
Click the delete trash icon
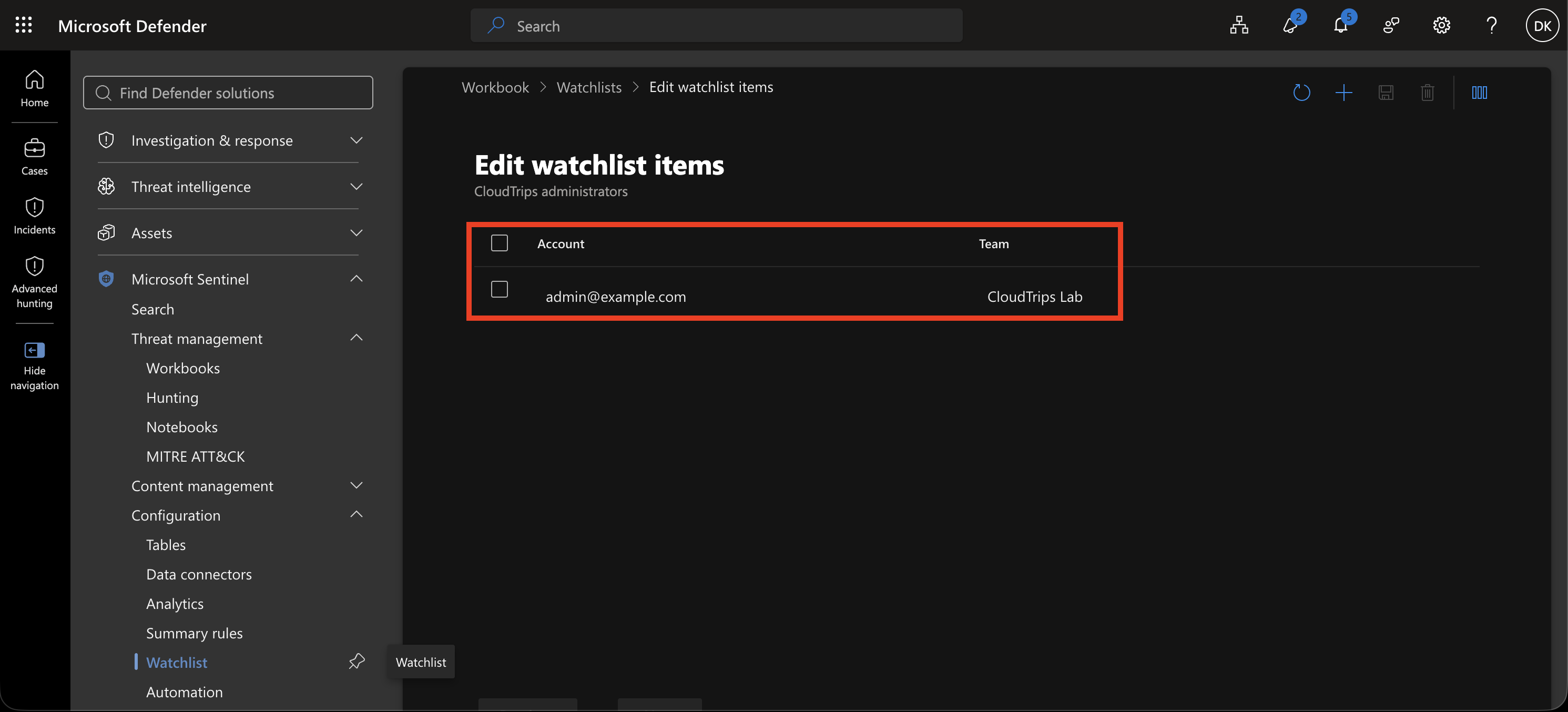tap(1428, 93)
